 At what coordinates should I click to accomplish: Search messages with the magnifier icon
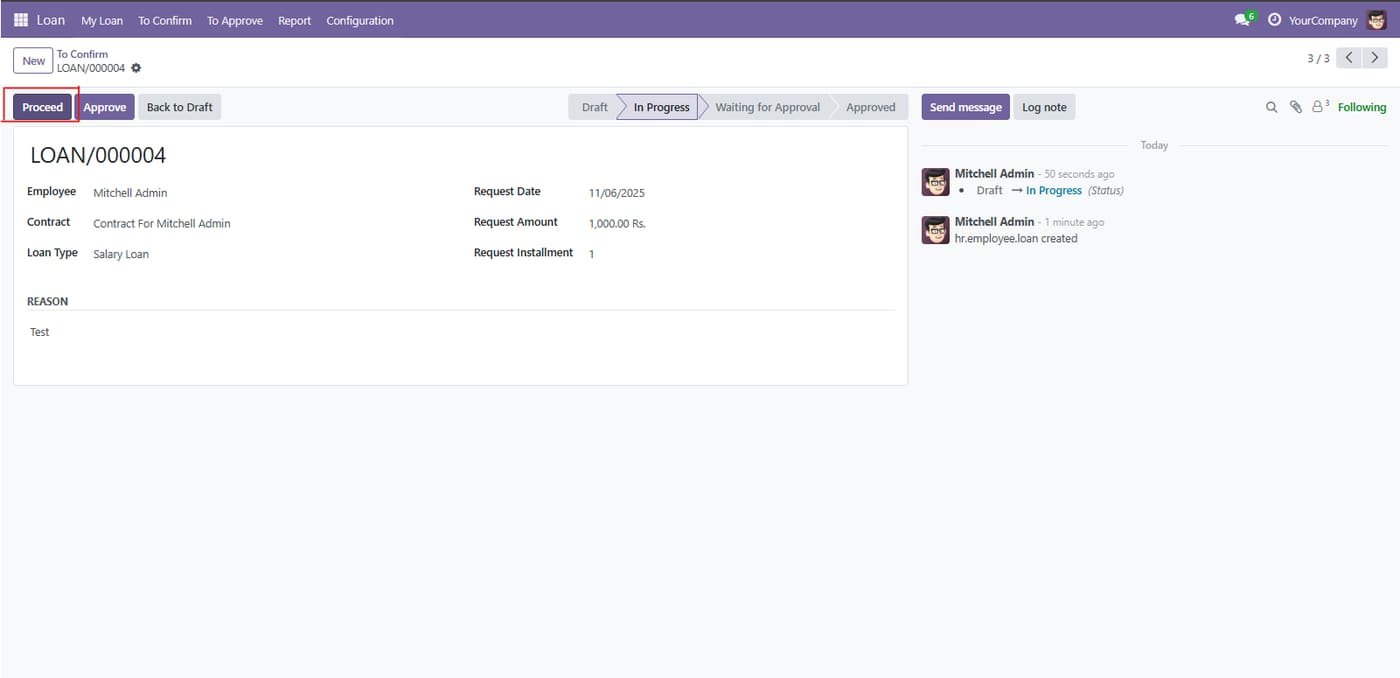tap(1272, 107)
